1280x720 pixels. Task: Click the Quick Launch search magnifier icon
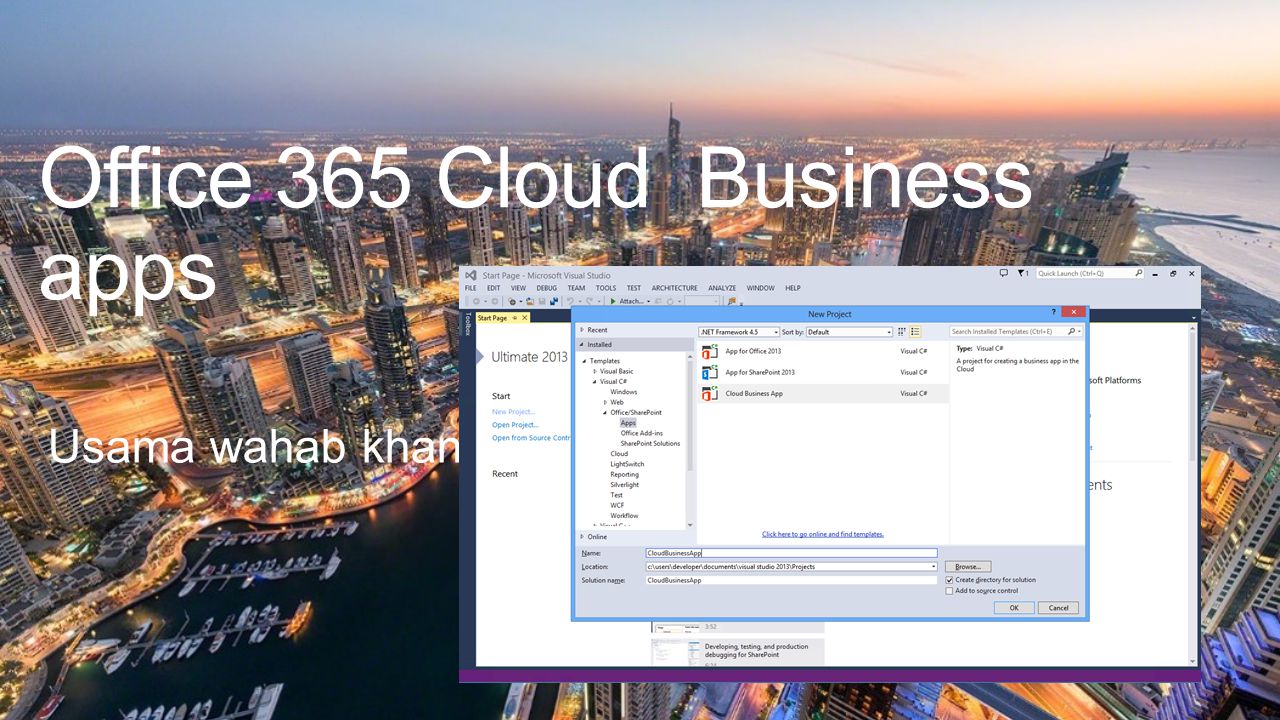(1138, 273)
